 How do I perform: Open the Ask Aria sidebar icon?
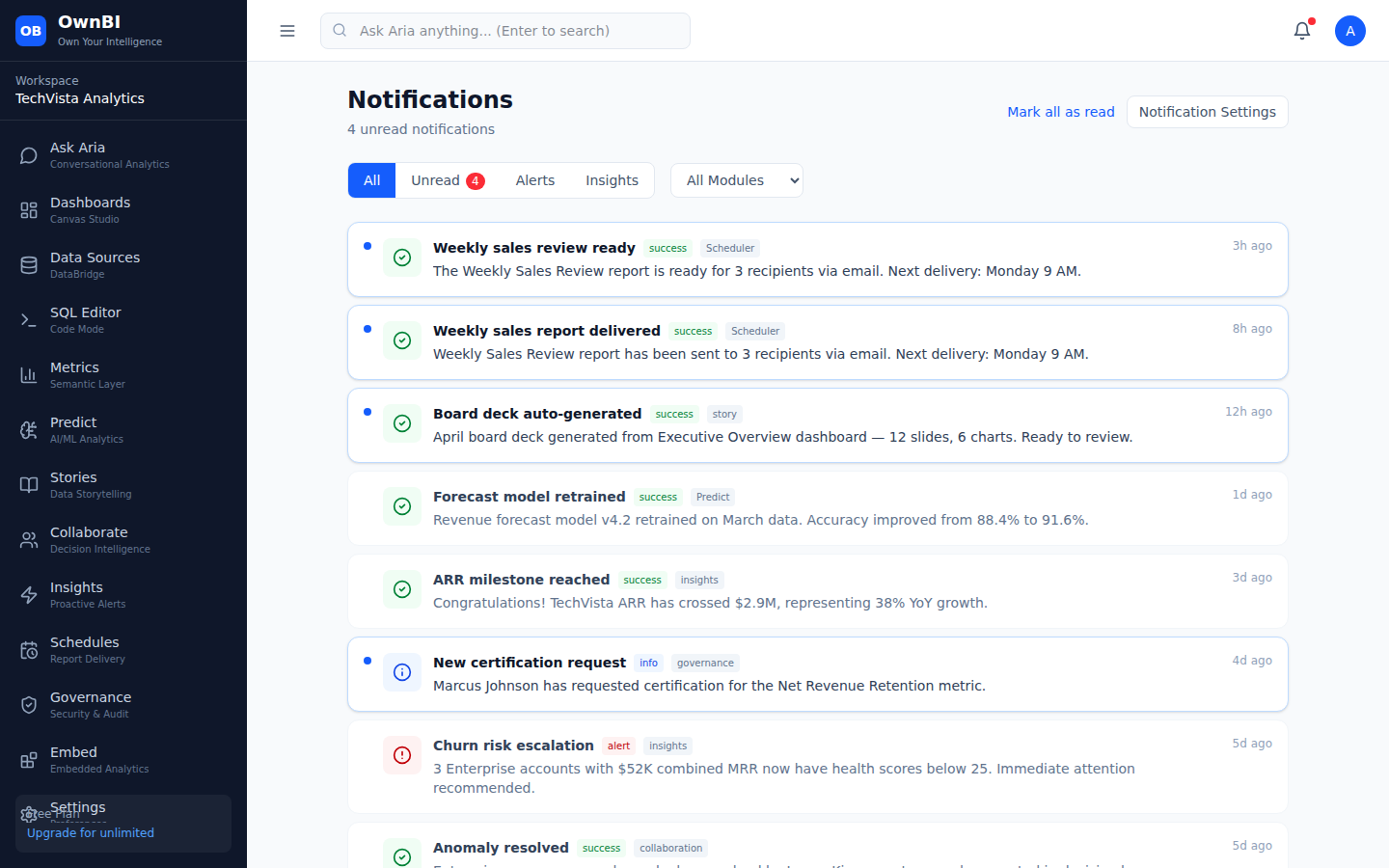pyautogui.click(x=29, y=155)
